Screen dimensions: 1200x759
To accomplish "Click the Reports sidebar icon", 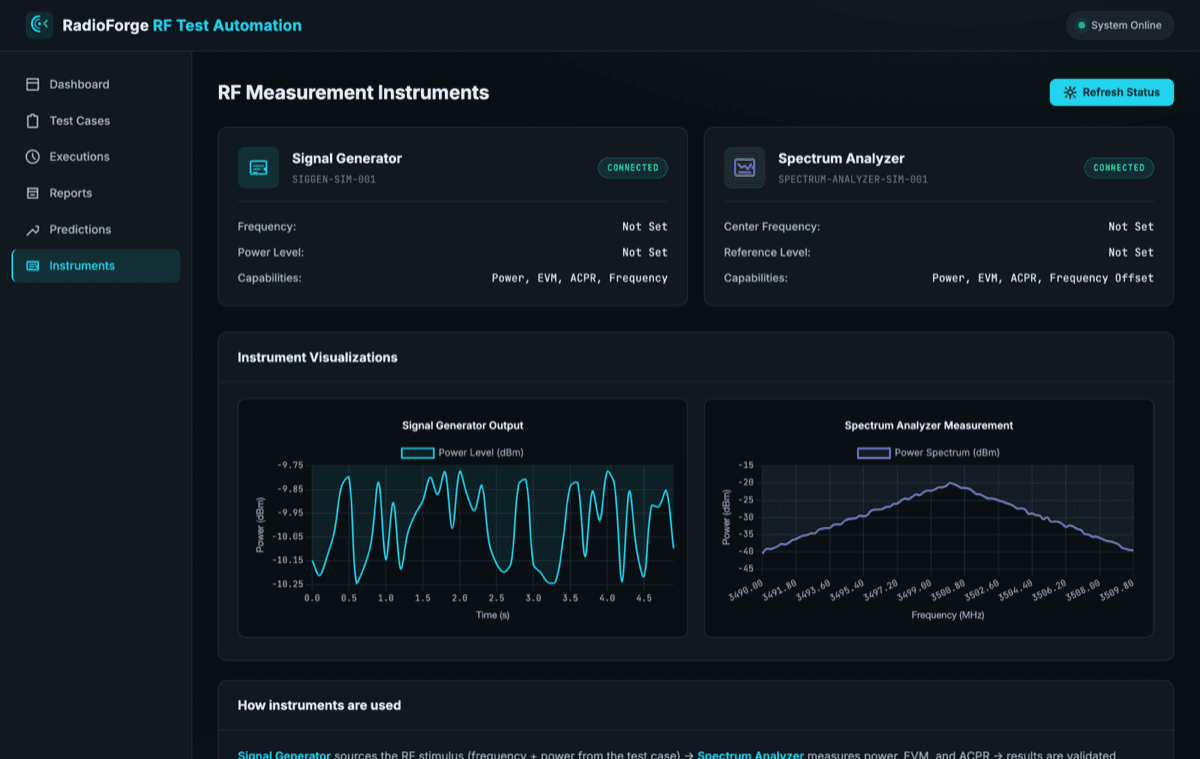I will pyautogui.click(x=32, y=193).
